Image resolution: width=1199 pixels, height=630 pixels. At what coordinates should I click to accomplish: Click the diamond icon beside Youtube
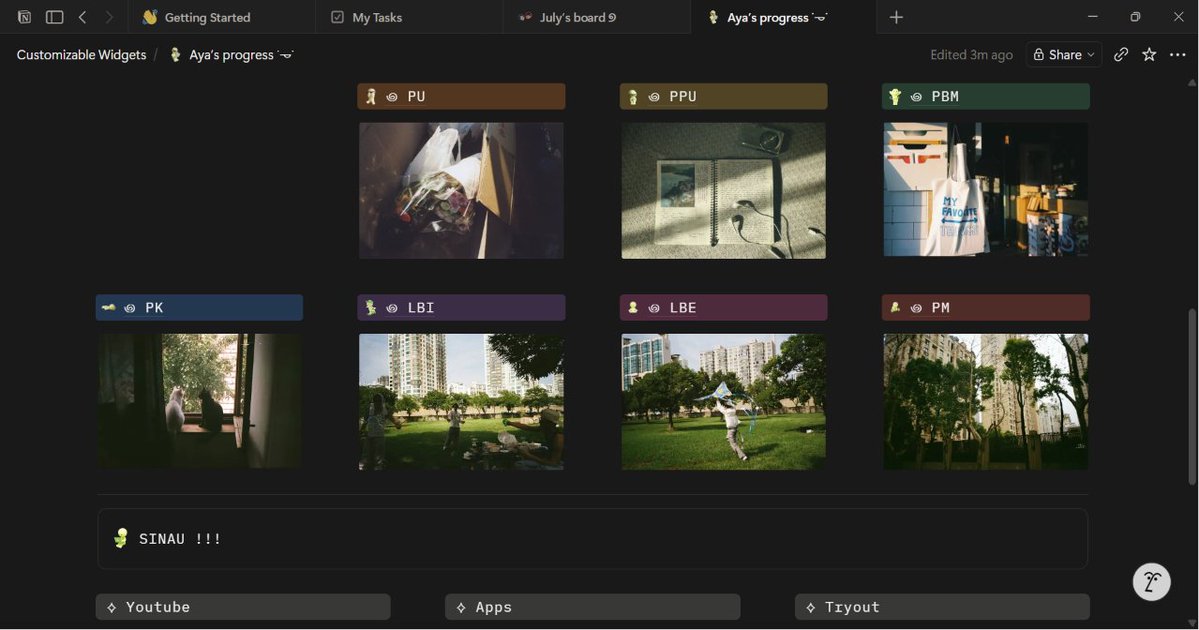click(112, 607)
